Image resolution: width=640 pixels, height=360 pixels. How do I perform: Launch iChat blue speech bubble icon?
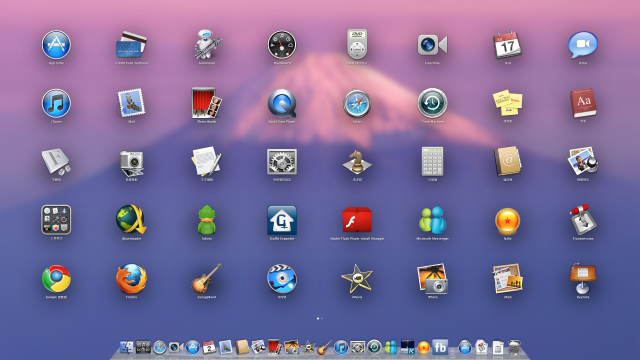583,44
